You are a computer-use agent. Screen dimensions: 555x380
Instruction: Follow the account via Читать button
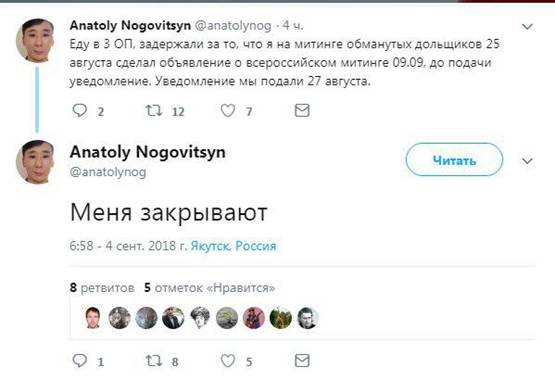[454, 160]
